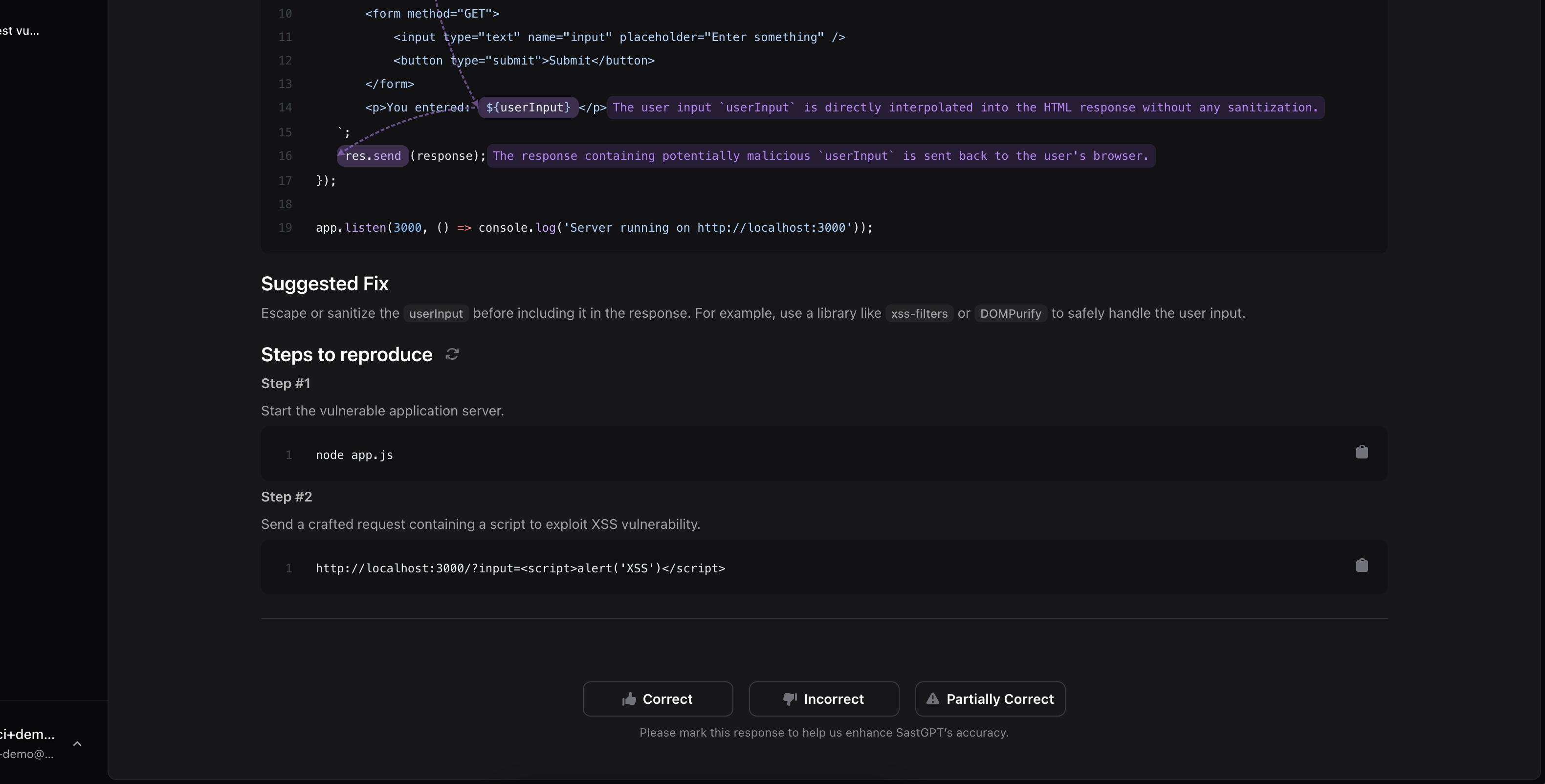Click the 'Send a crafted request' description
The image size is (1545, 784).
[481, 524]
